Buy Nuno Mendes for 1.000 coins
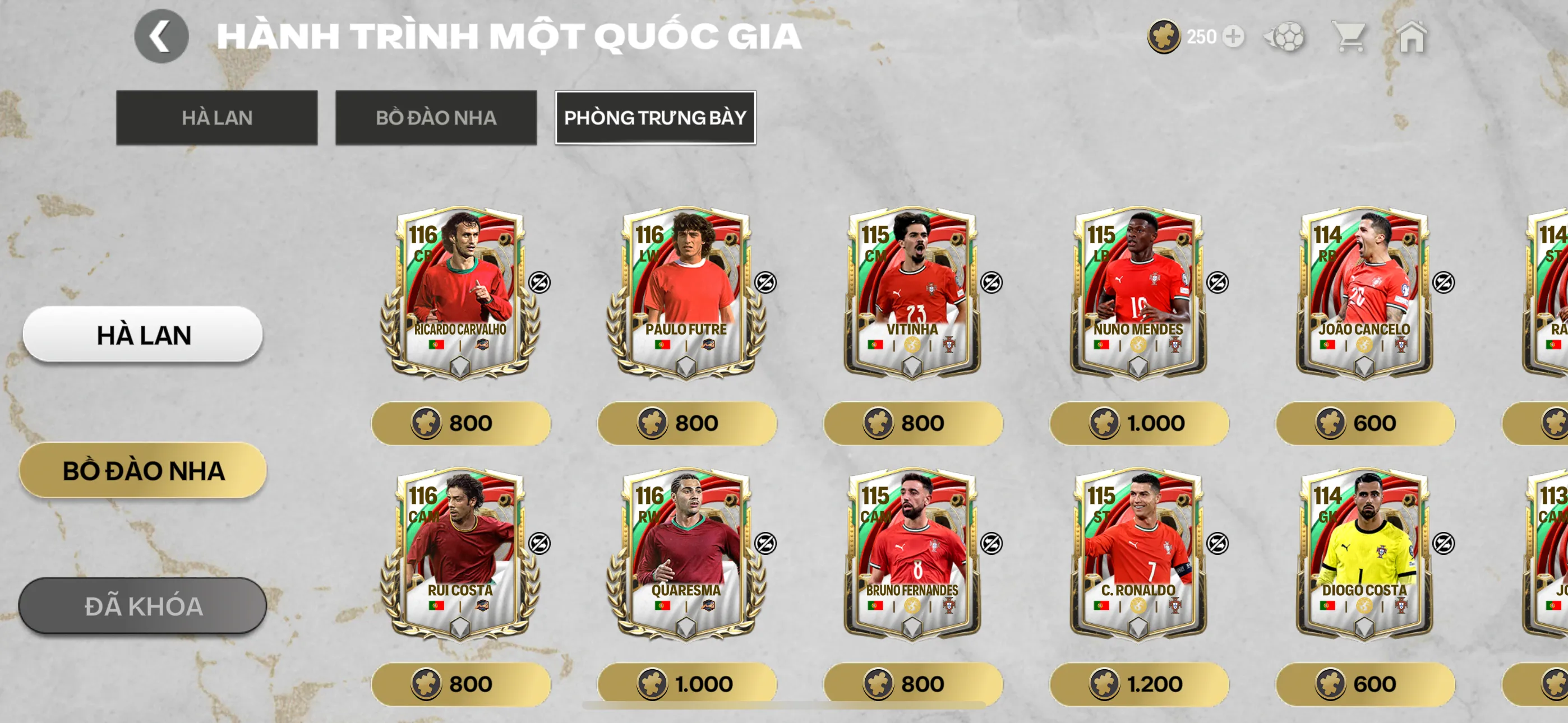This screenshot has height=723, width=1568. tap(1139, 423)
